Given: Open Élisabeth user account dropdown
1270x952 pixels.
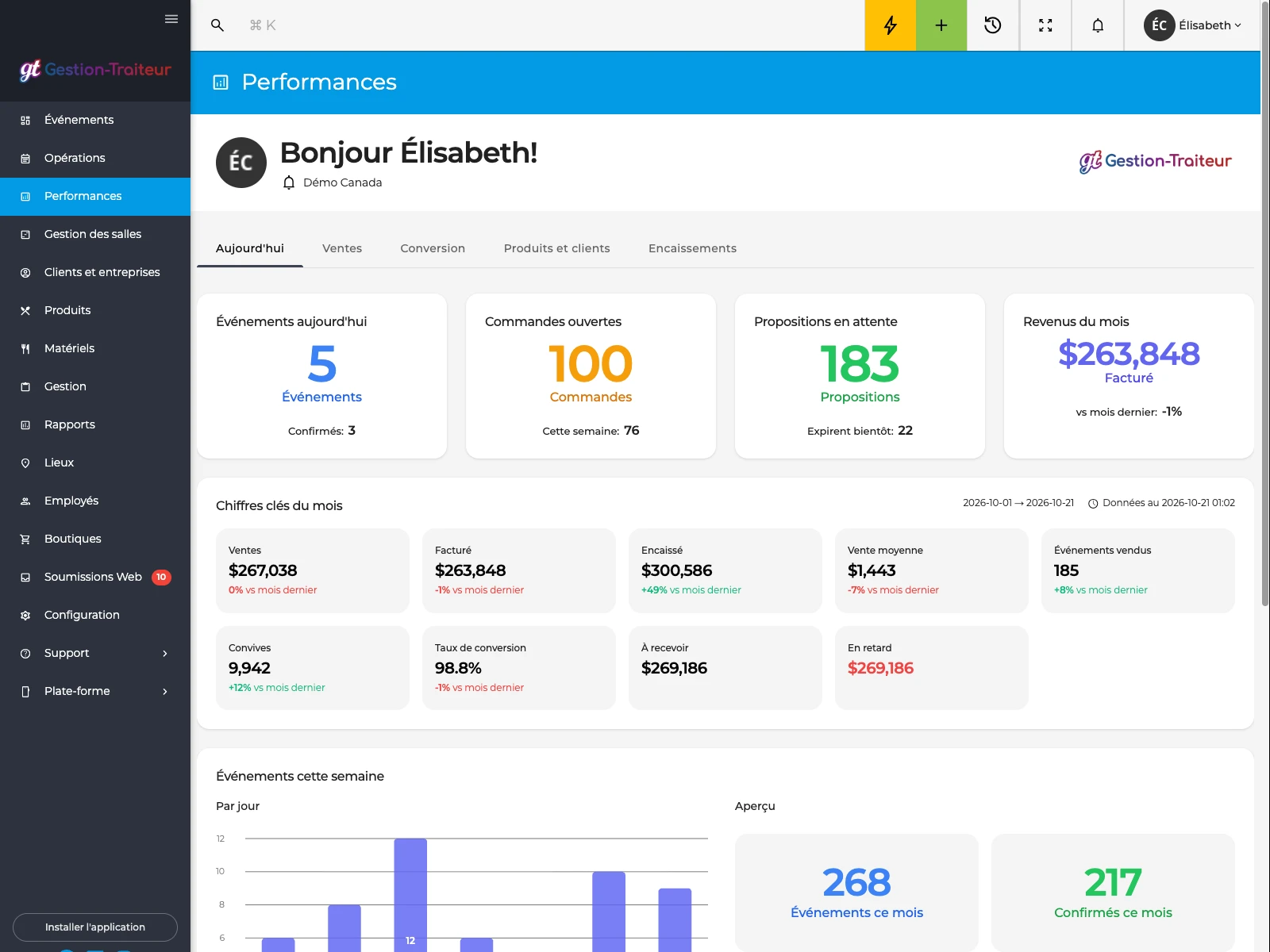Looking at the screenshot, I should pos(1192,25).
